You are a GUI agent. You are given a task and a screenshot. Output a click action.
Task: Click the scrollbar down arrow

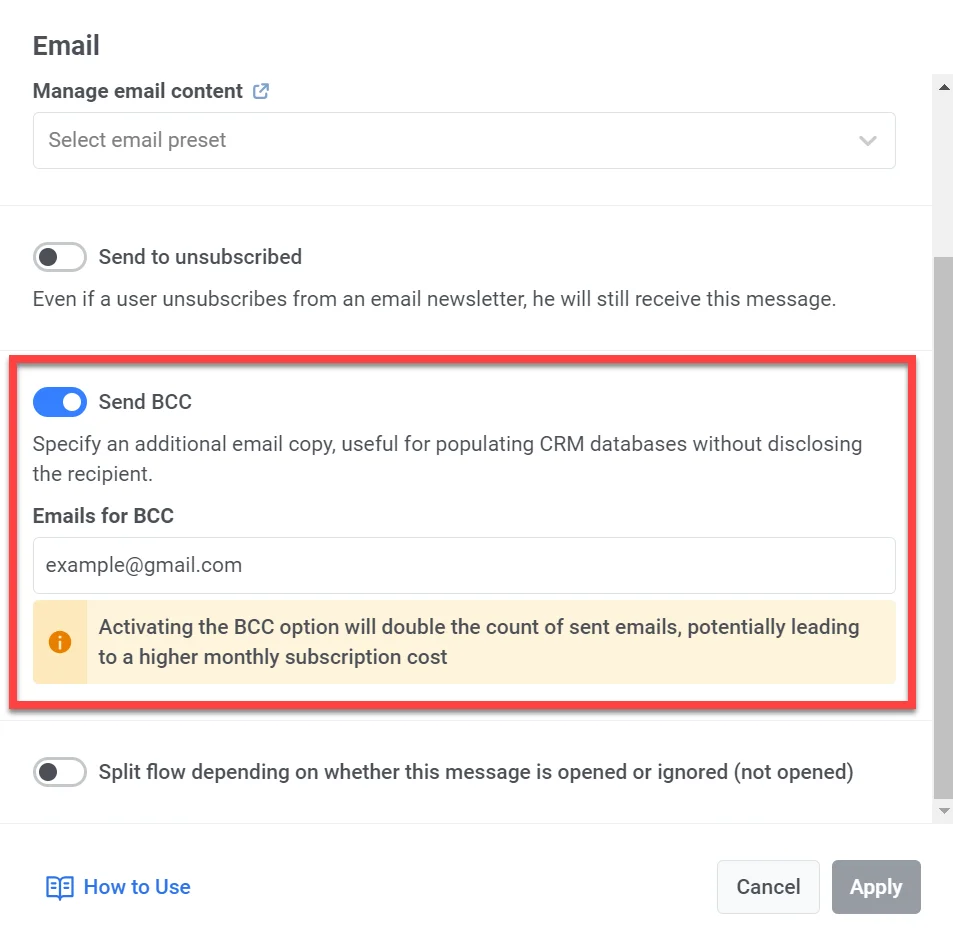pyautogui.click(x=943, y=810)
